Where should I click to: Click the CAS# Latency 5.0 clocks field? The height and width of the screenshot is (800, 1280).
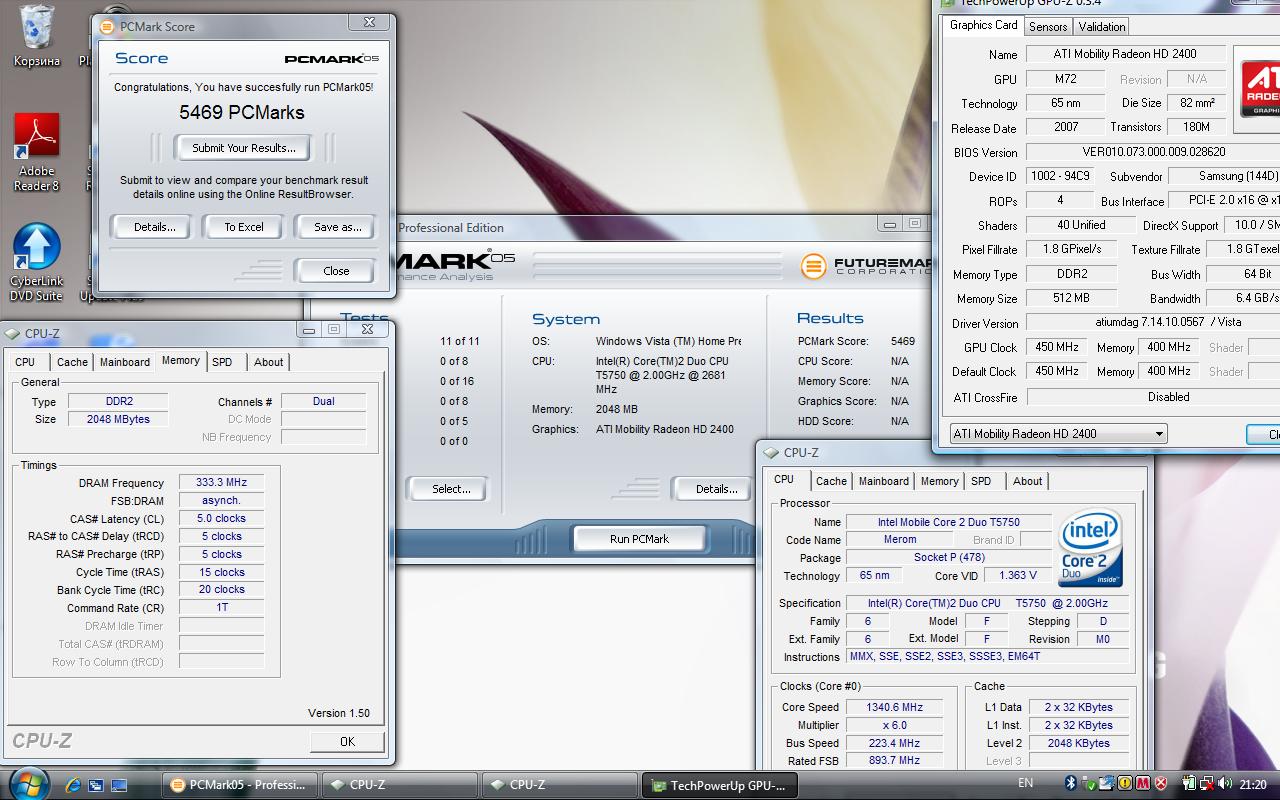coord(221,518)
